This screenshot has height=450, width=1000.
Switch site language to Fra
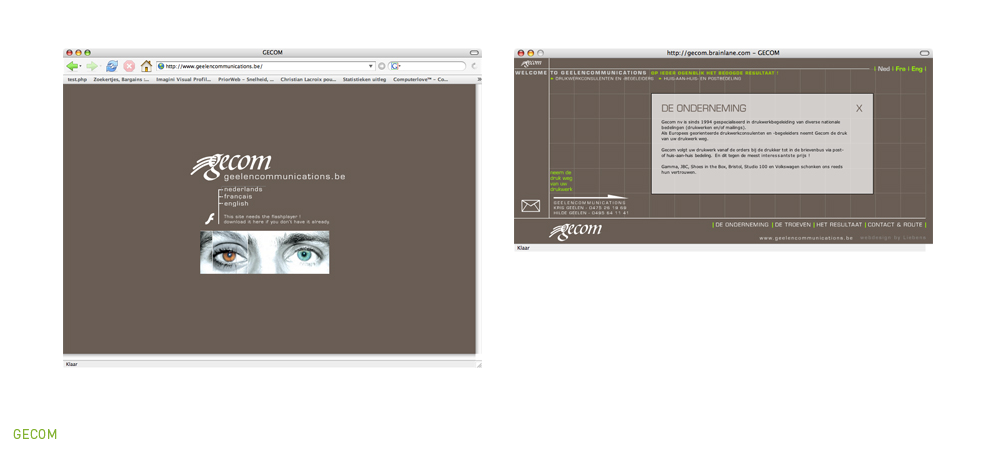coord(901,69)
